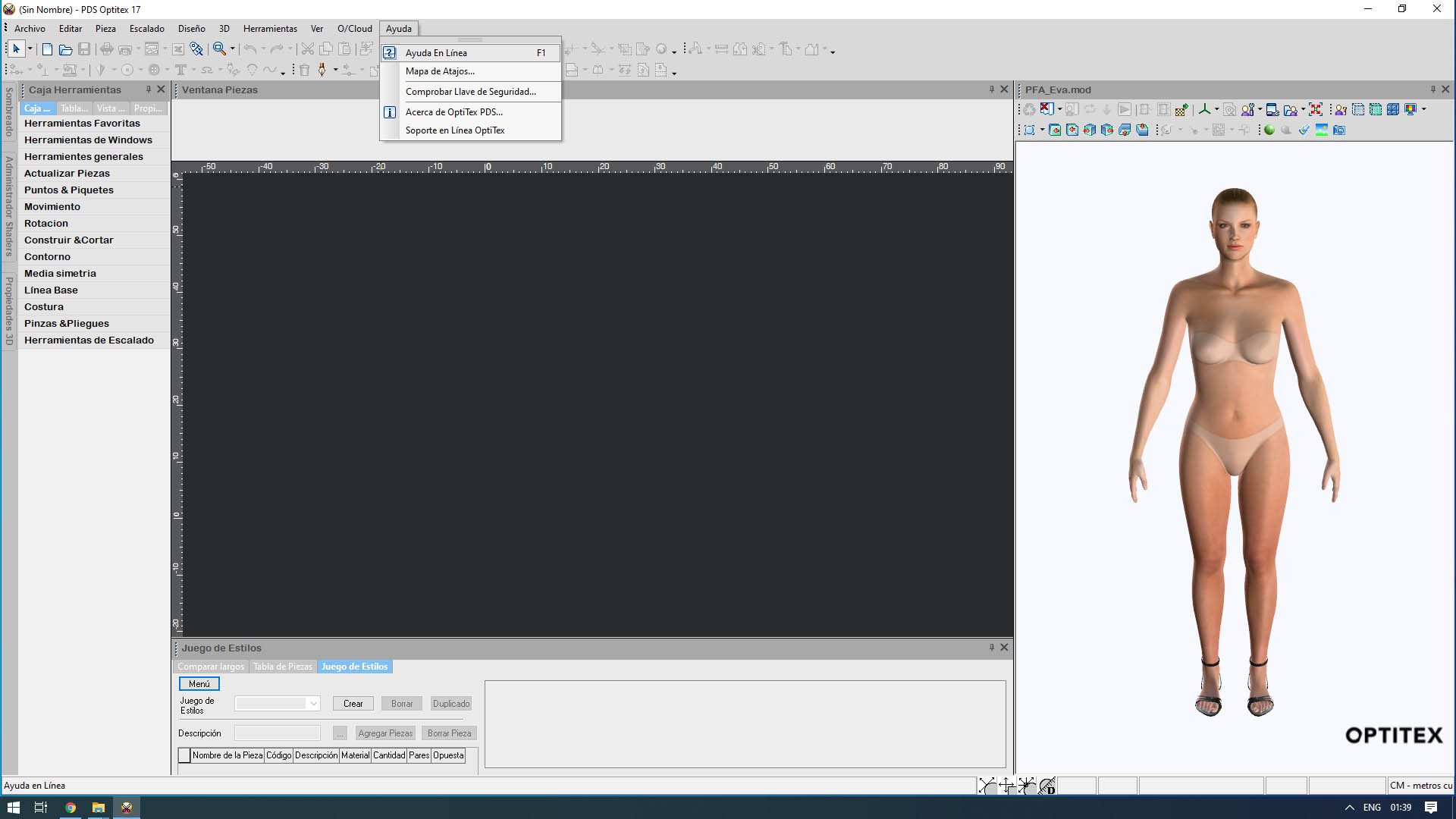Screen dimensions: 1456x819
Task: Click the green sphere render icon
Action: (x=1269, y=130)
